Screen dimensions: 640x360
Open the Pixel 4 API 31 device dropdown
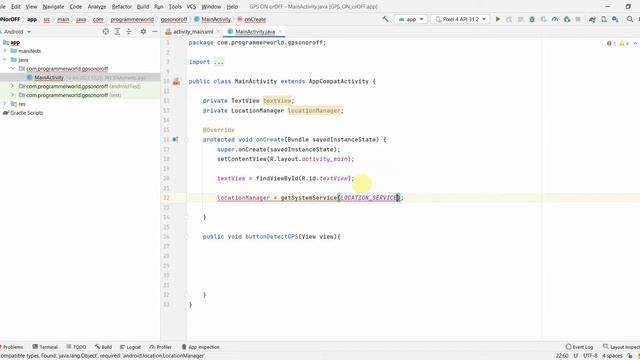460,19
